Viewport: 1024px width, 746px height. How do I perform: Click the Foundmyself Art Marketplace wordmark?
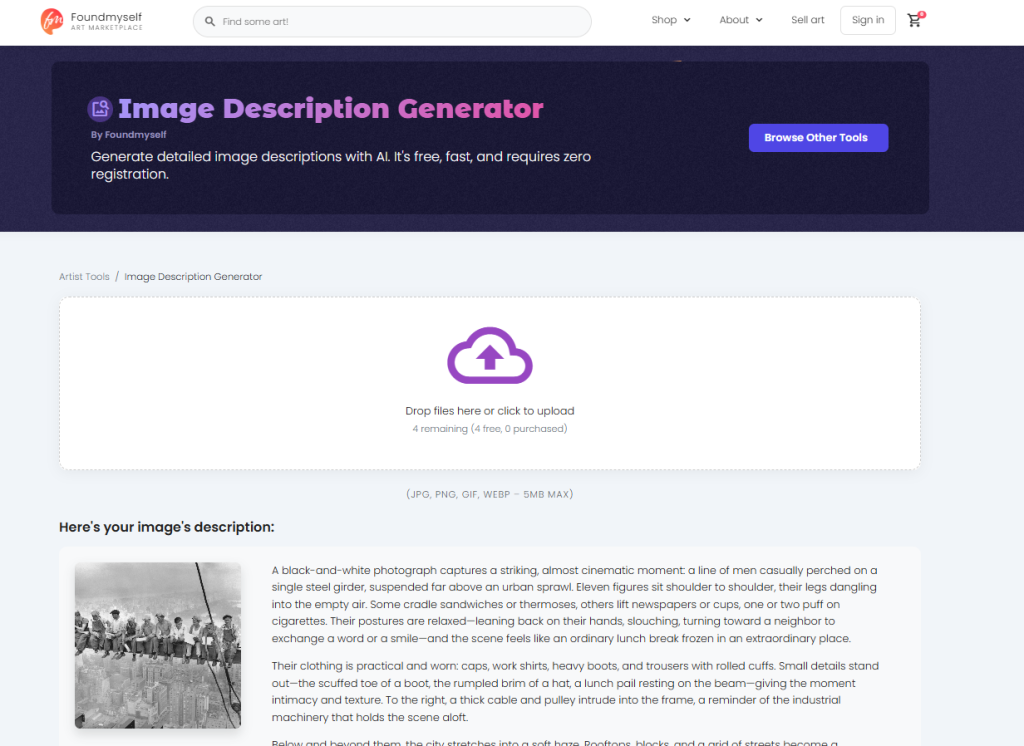pos(107,21)
